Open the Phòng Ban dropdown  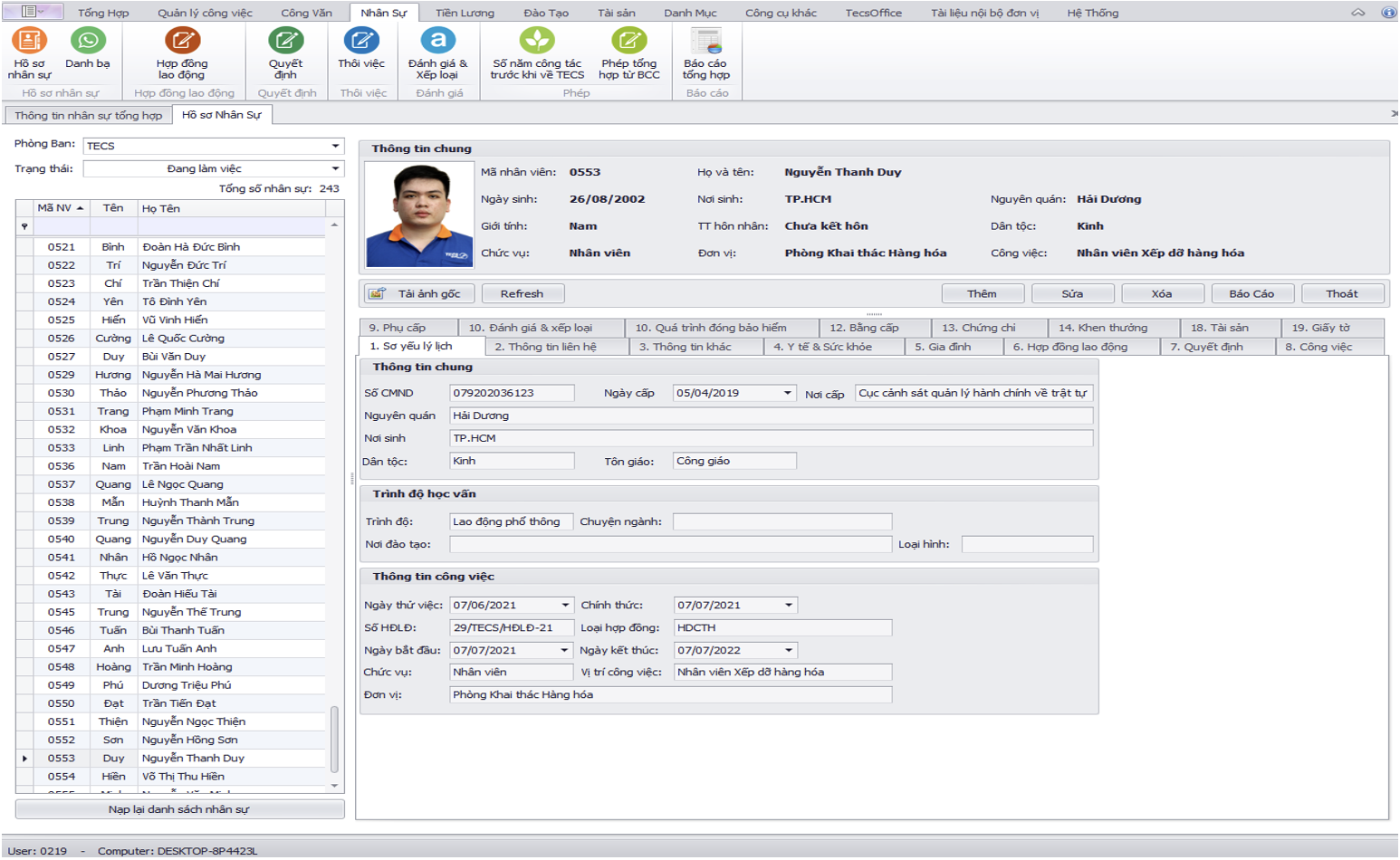(x=336, y=146)
